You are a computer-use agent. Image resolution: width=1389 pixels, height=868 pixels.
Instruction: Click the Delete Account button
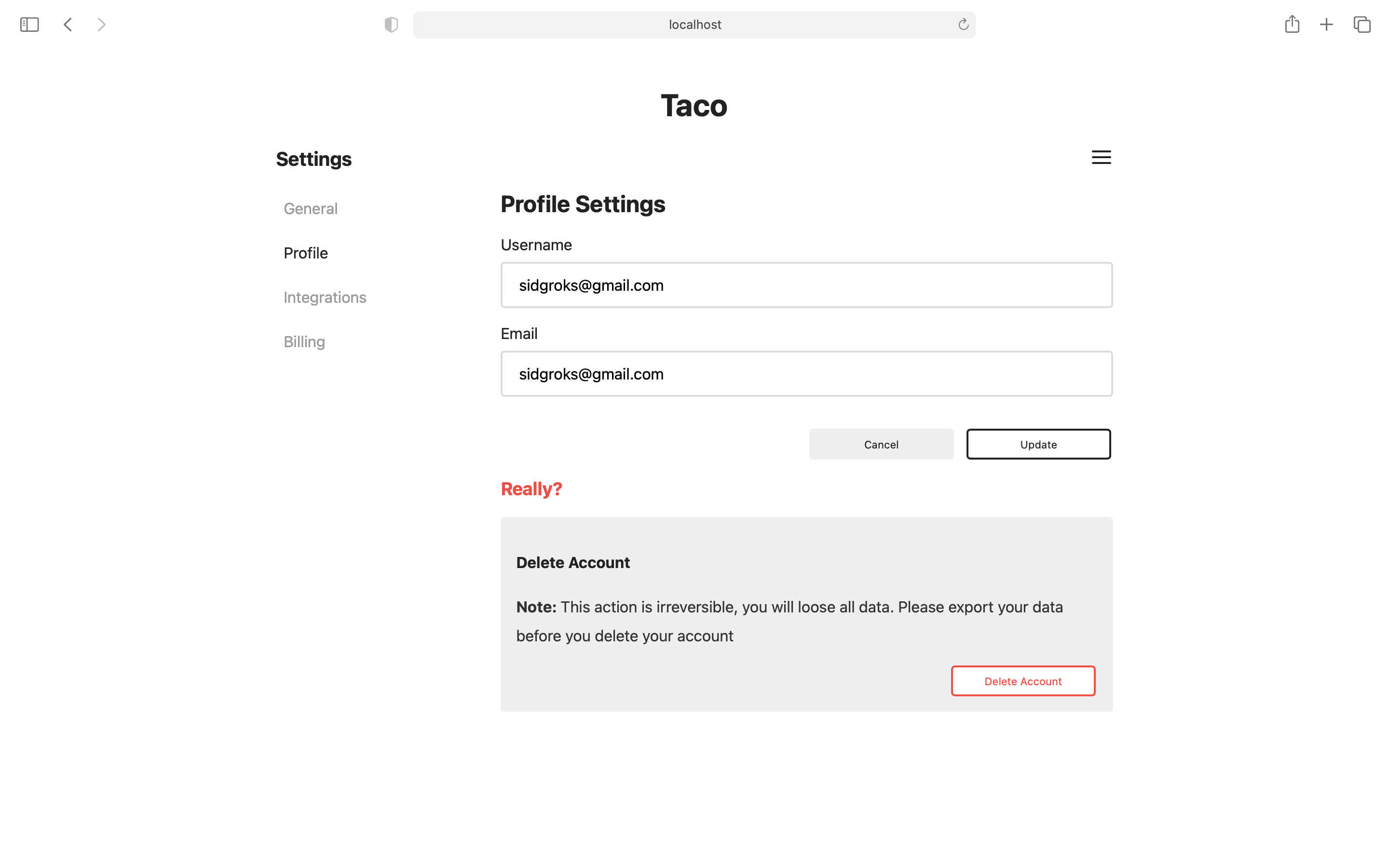[1023, 681]
